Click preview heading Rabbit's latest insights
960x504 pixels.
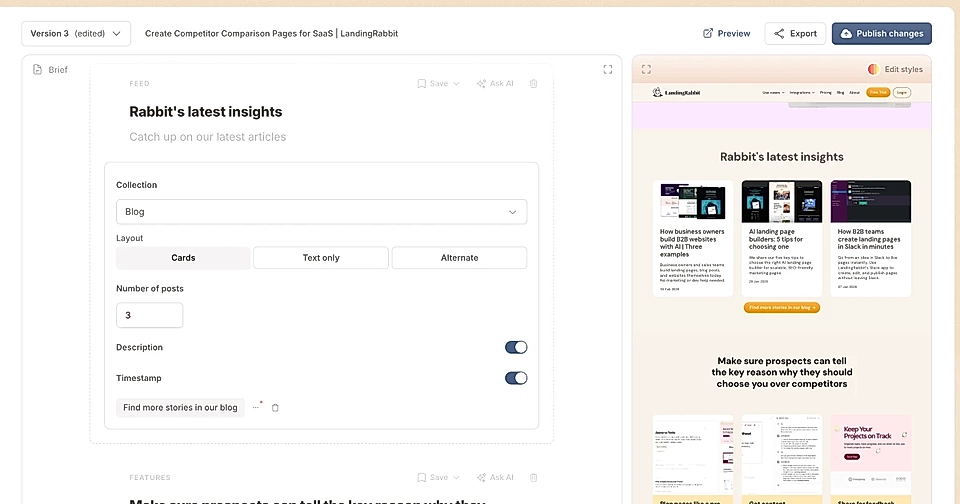782,157
